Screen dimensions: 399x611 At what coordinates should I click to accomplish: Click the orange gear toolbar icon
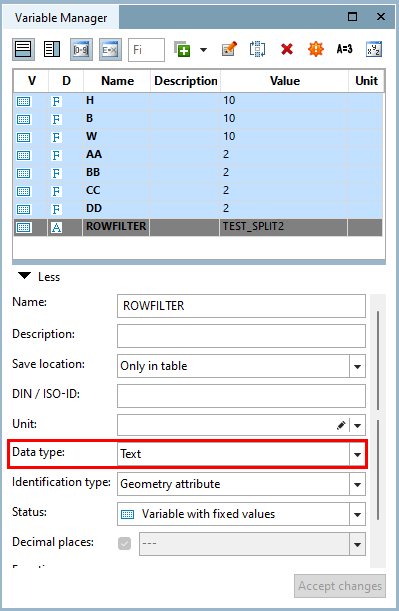(x=316, y=49)
